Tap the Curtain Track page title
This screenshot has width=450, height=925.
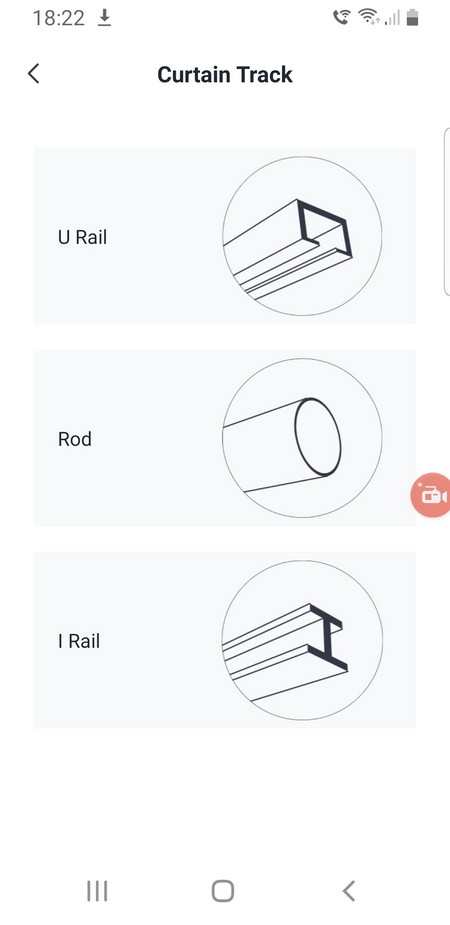click(x=225, y=75)
